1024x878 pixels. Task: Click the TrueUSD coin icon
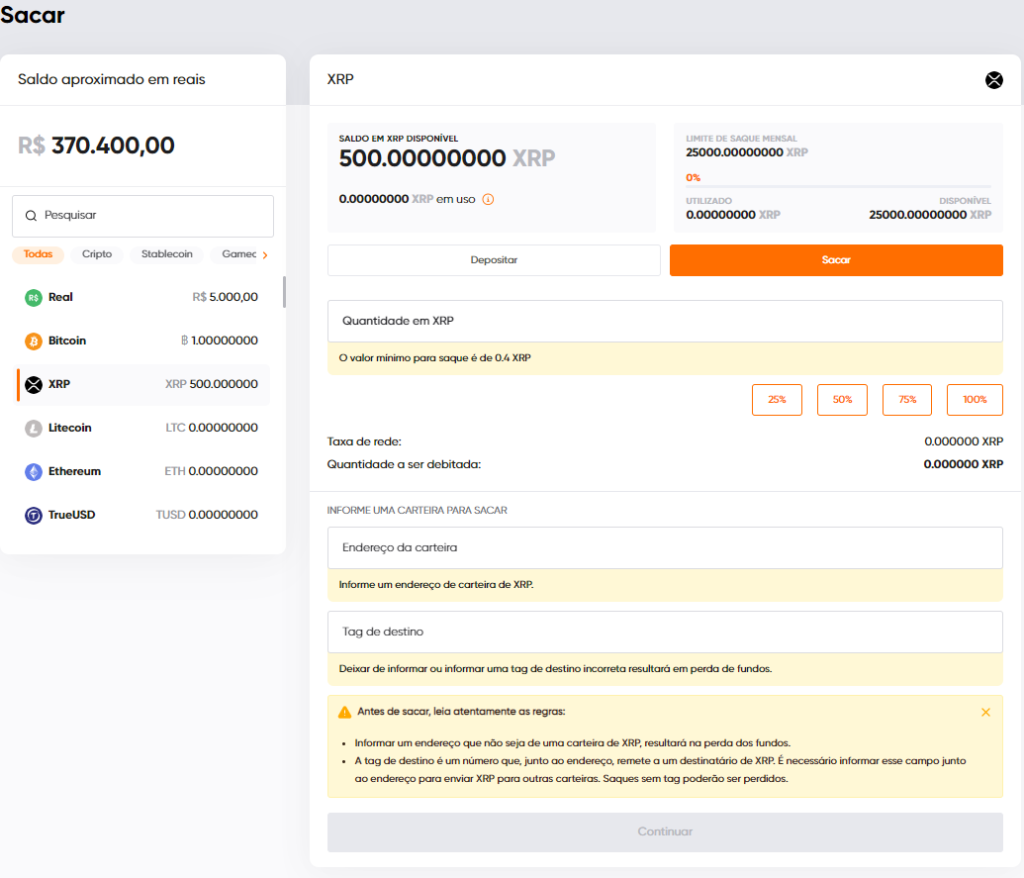pos(33,515)
